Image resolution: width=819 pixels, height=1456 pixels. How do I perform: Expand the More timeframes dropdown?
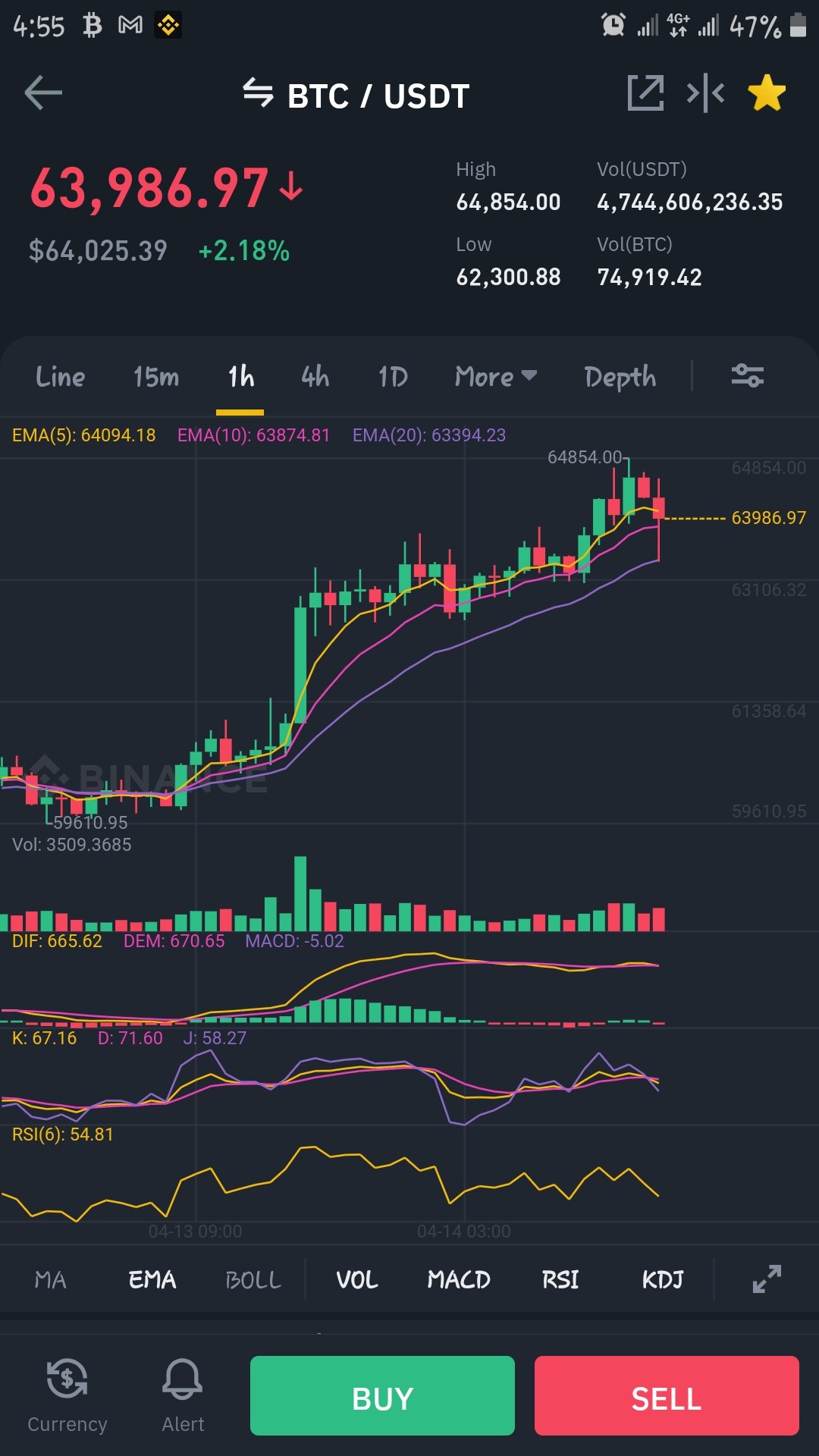(496, 376)
